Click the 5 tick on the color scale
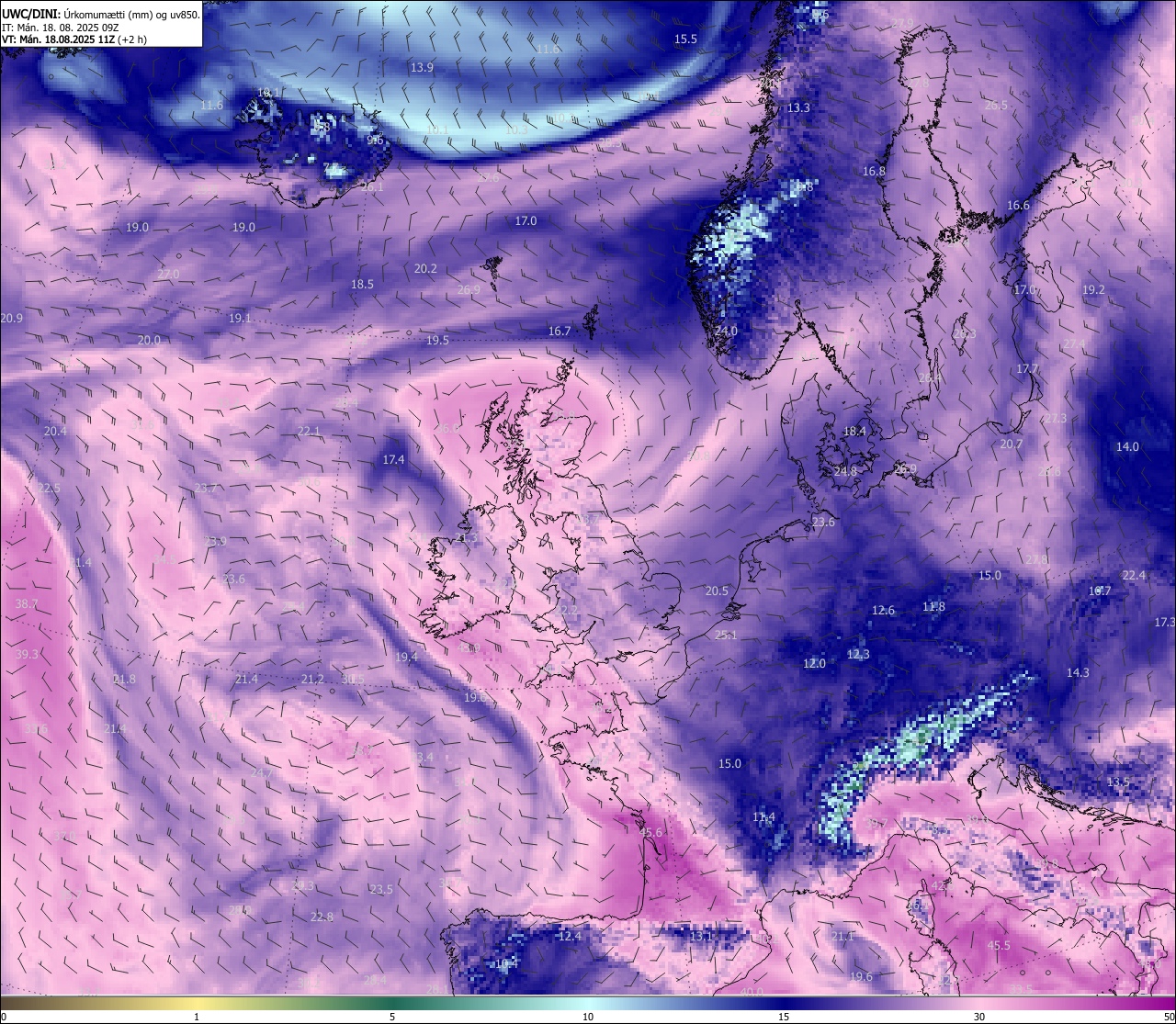This screenshot has width=1176, height=1024. (x=392, y=1017)
